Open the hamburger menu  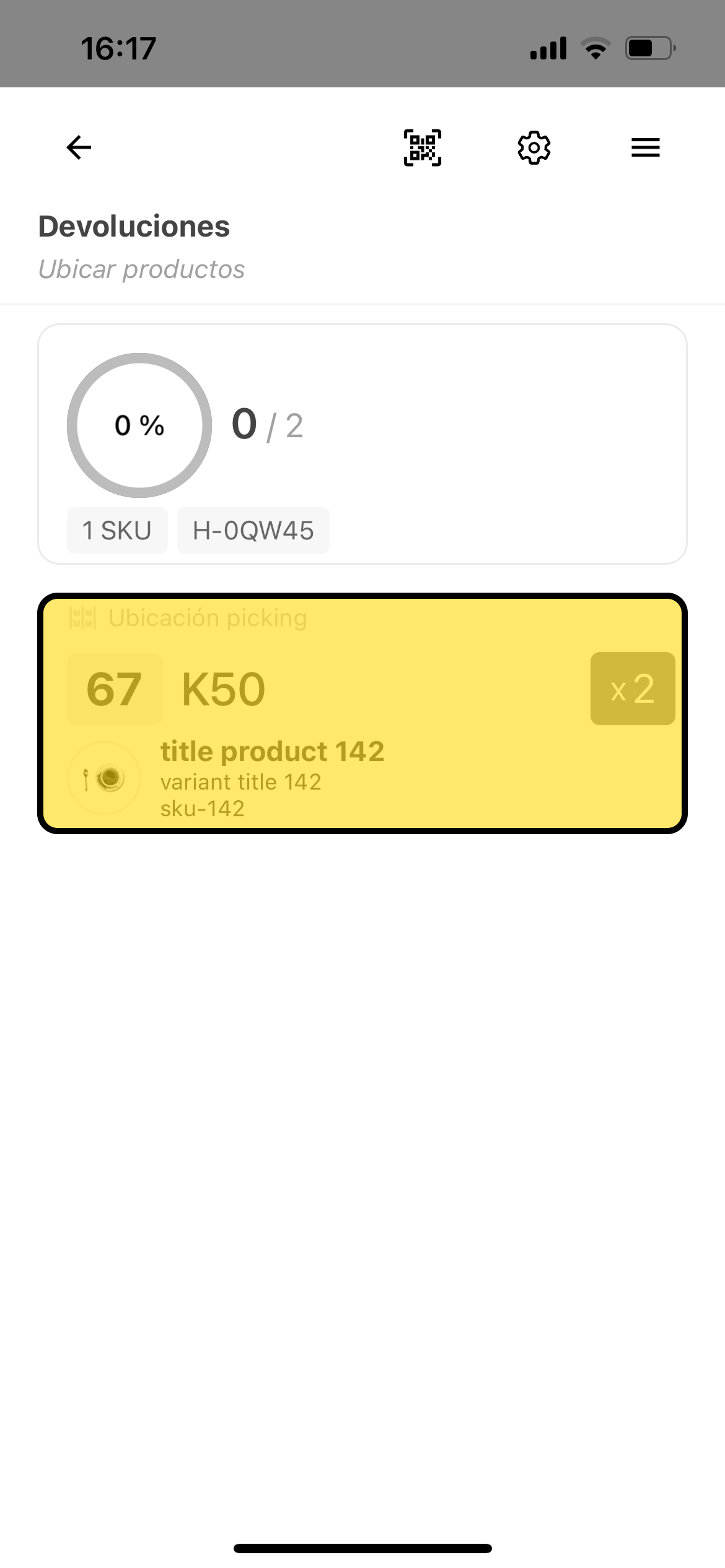tap(645, 147)
